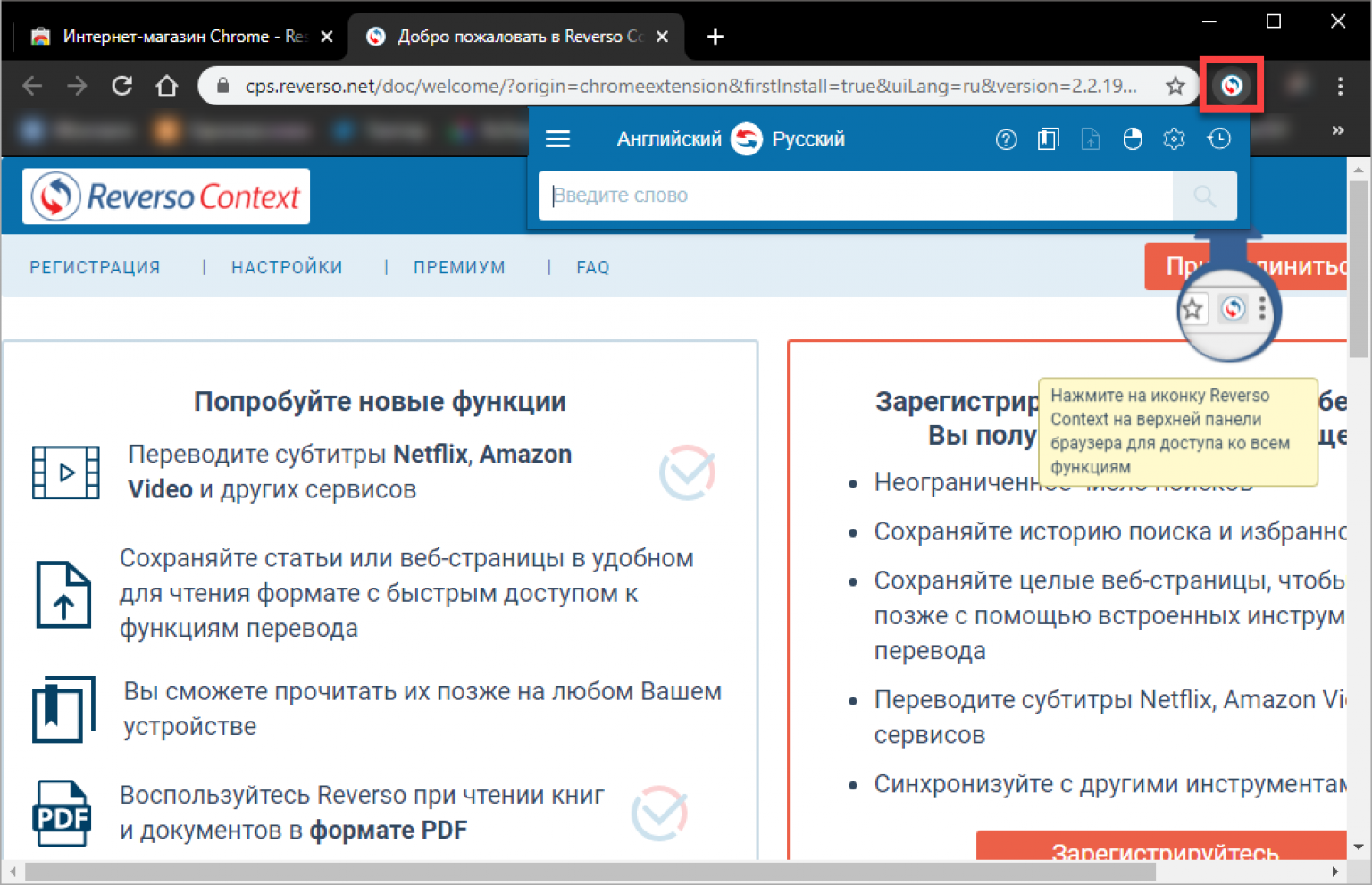
Task: Open the РЕГИСТРАЦИЯ menu link
Action: (x=95, y=267)
